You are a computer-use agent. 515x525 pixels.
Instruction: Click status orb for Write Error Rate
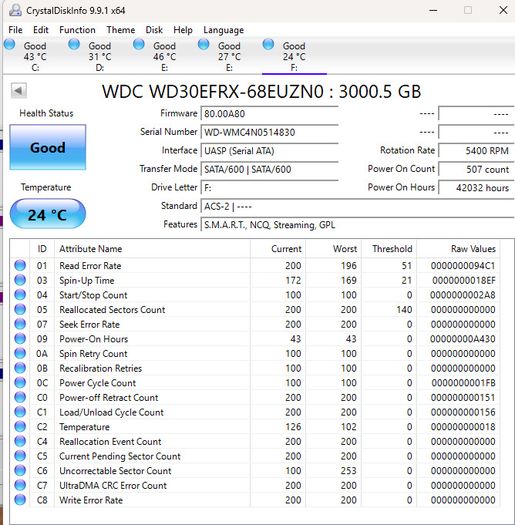pyautogui.click(x=20, y=500)
